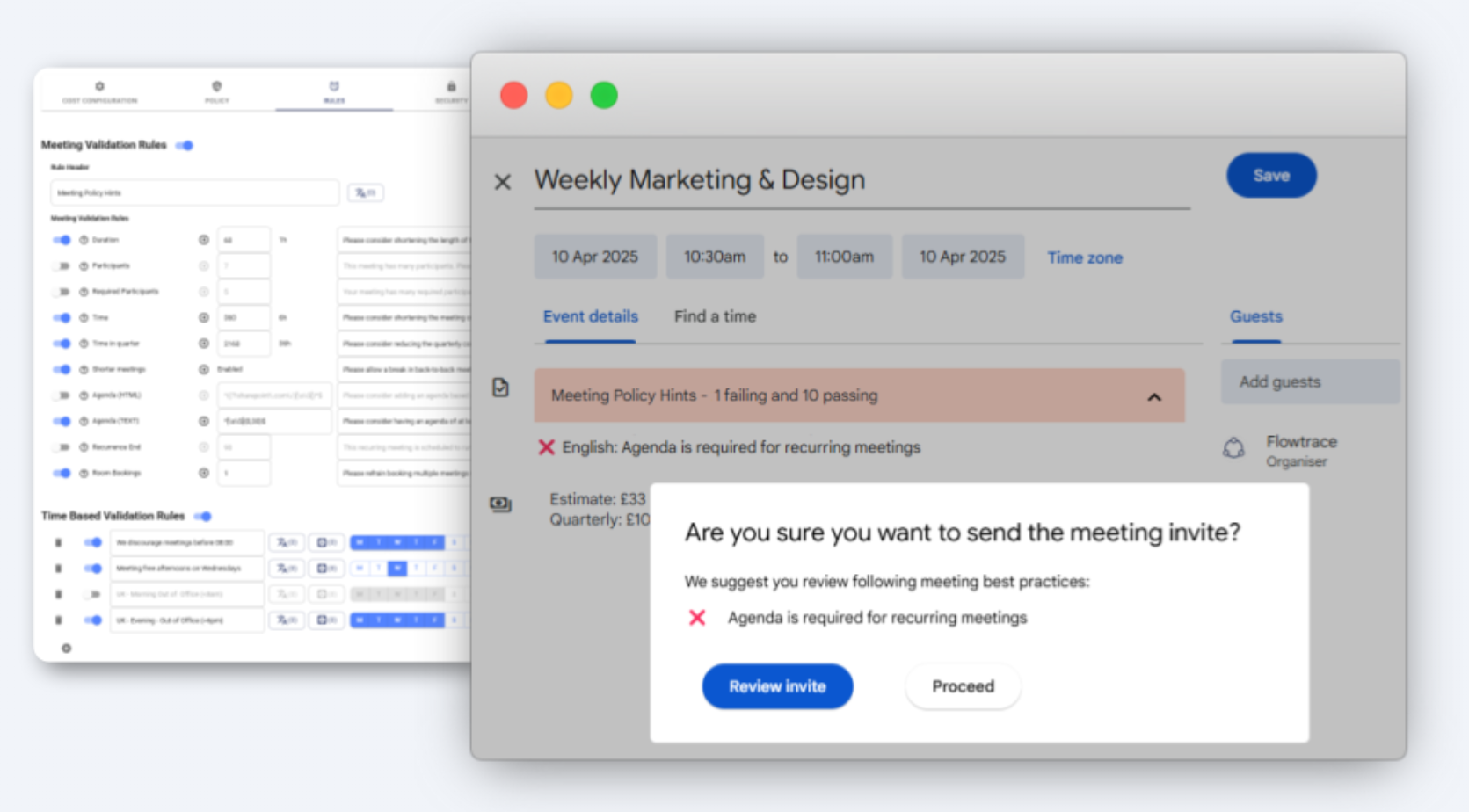
Task: Click the help icon beside Time in quarter rule
Action: pos(84,344)
